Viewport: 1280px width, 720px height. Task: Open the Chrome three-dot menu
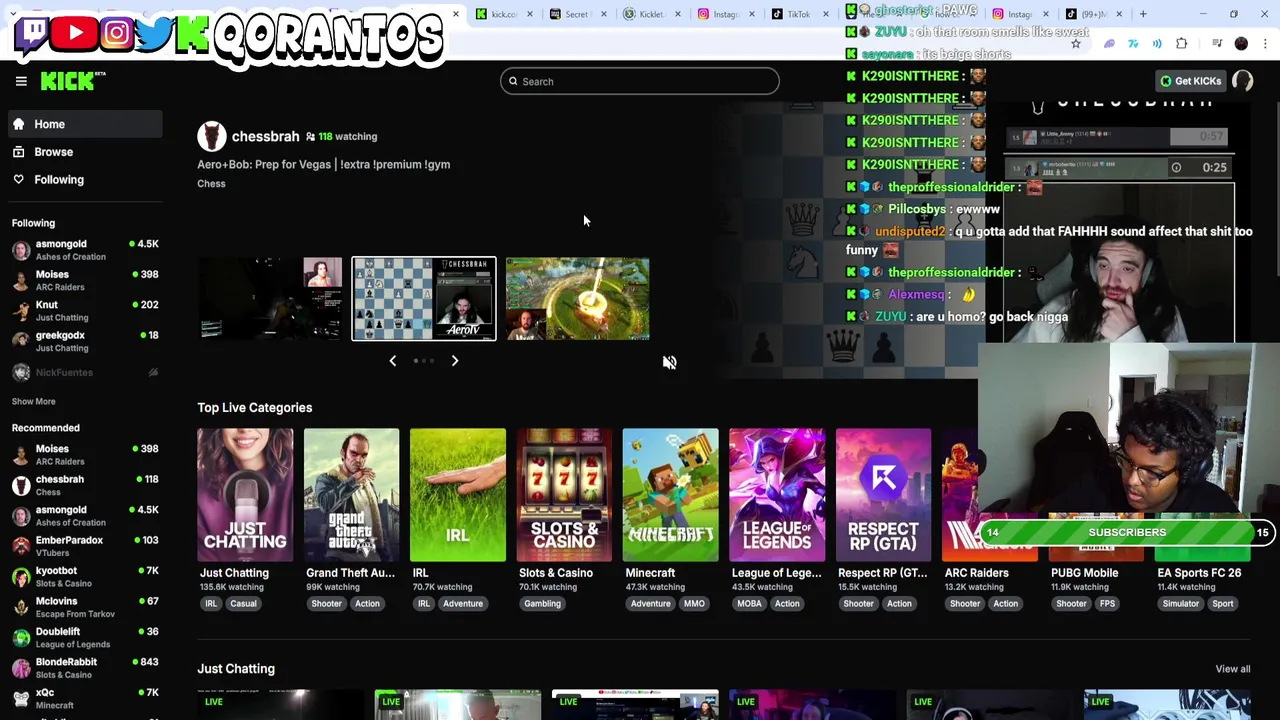coord(1265,44)
